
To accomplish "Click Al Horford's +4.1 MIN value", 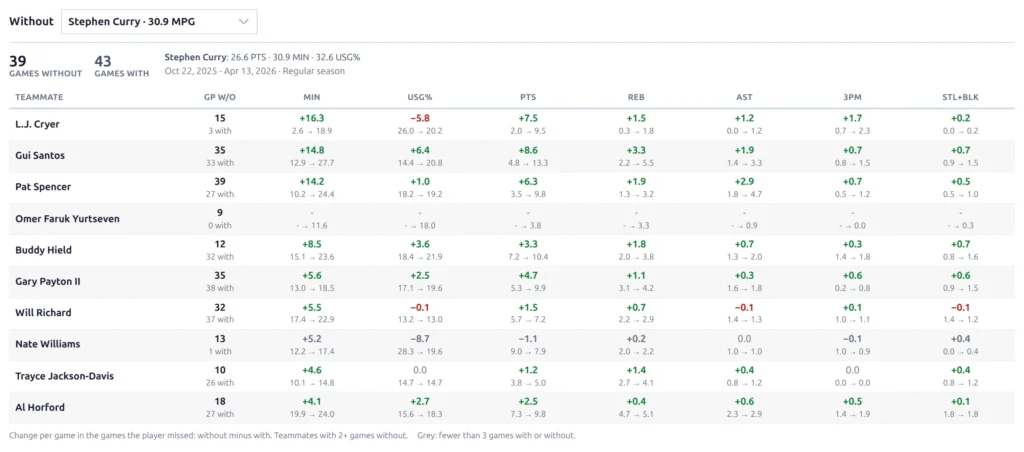I will [x=312, y=401].
